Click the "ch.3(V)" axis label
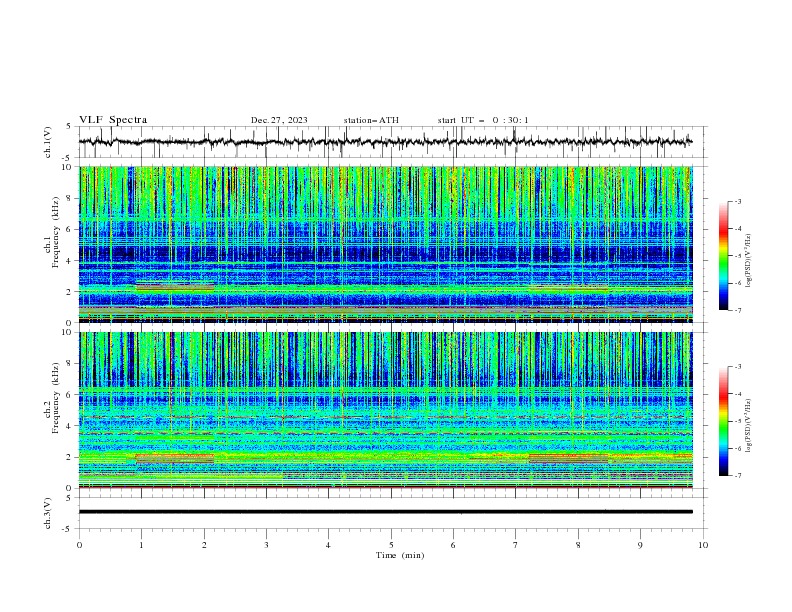The height and width of the screenshot is (612, 792). tap(48, 513)
